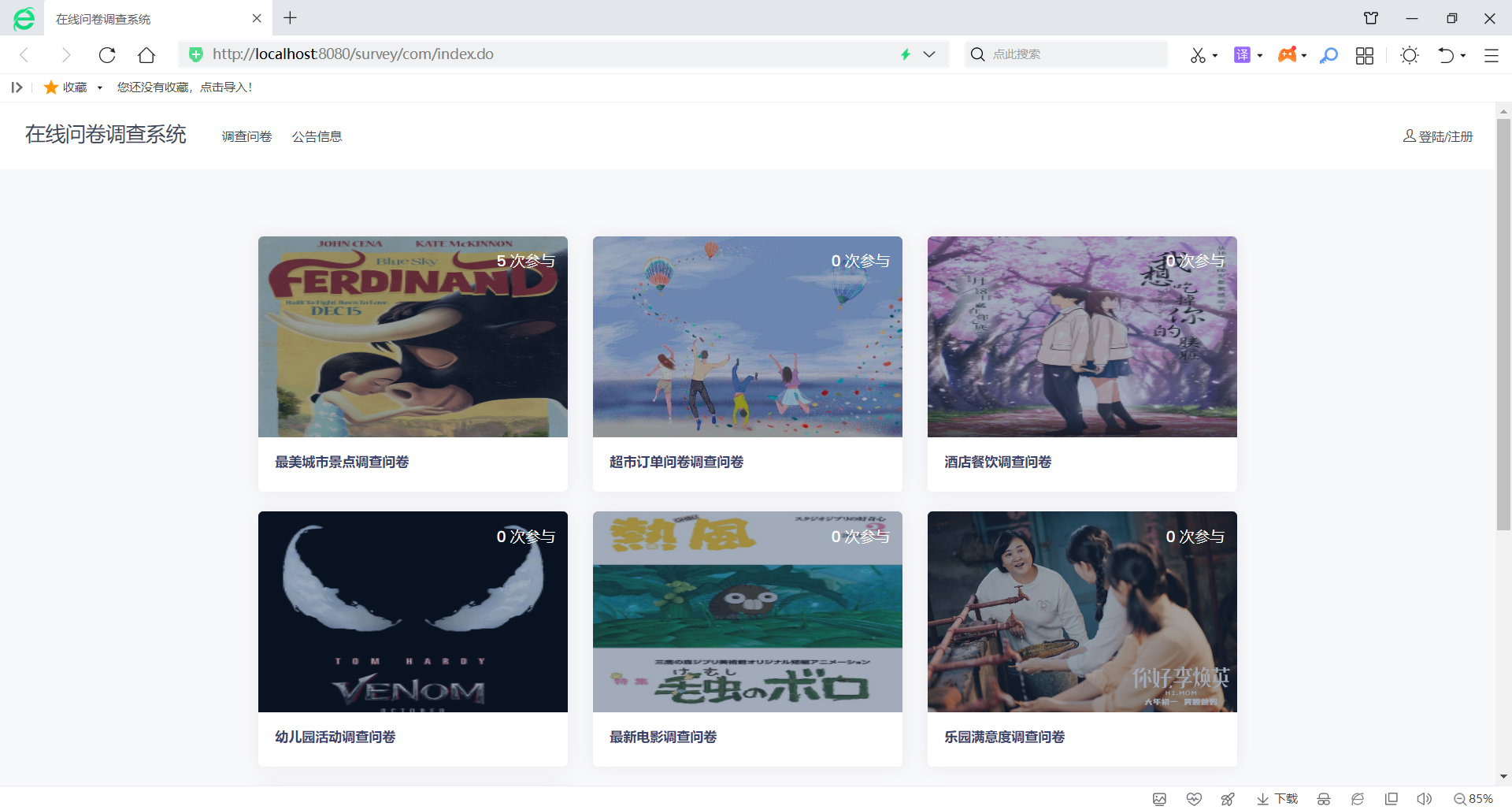Expand the undo closed tab dropdown arrow

pyautogui.click(x=1463, y=55)
